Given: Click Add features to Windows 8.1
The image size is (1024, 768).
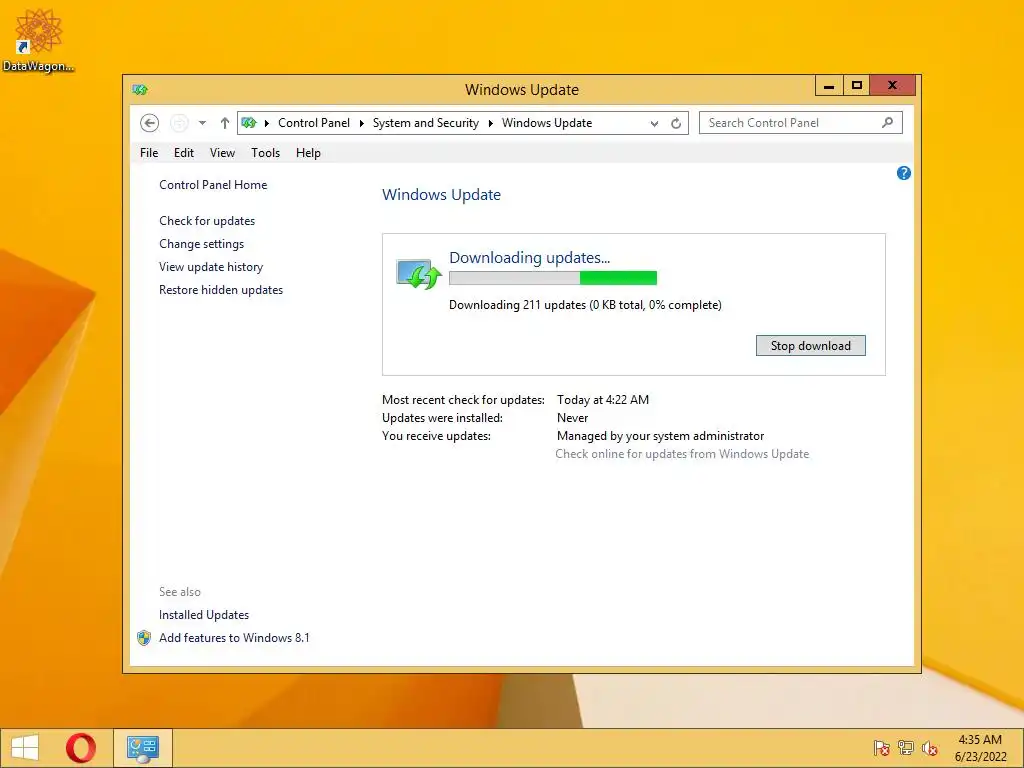Looking at the screenshot, I should coord(234,637).
